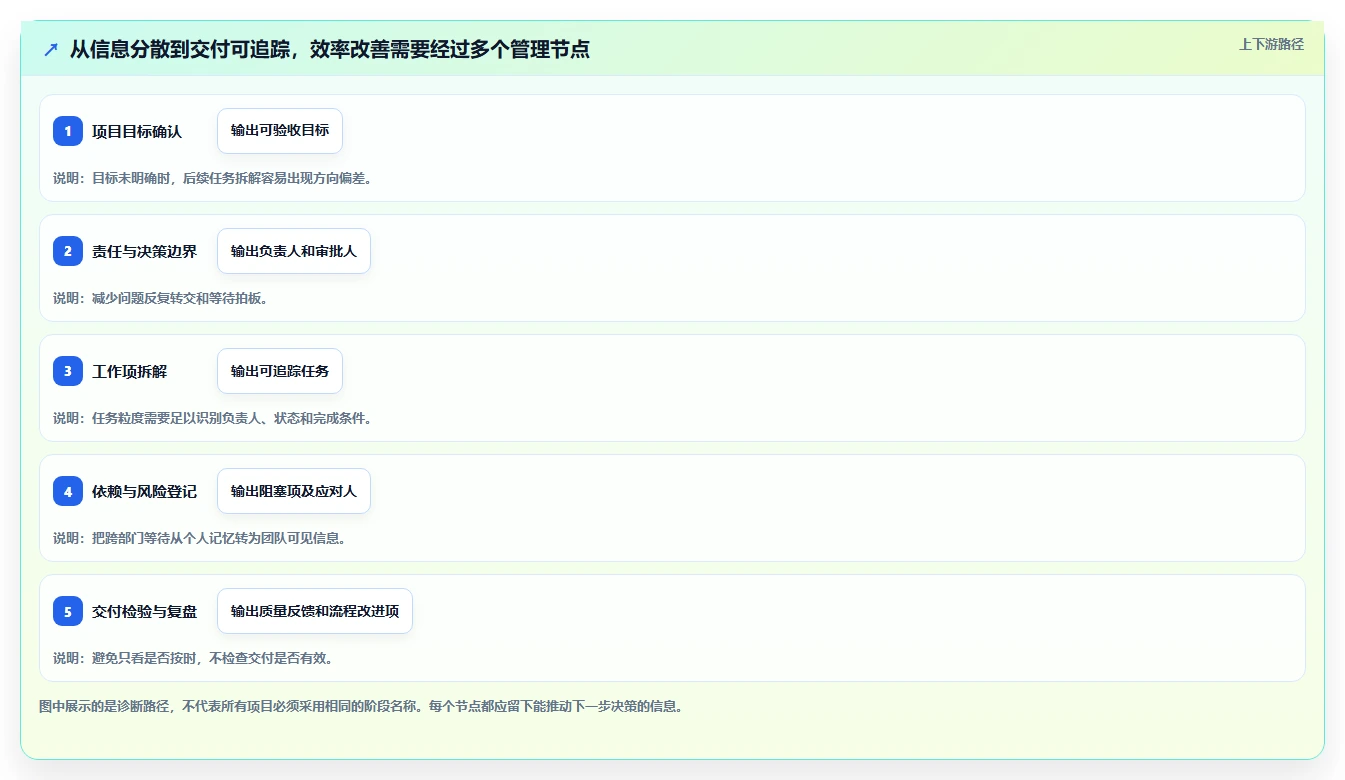Select the 输出可验收目标 chip
The width and height of the screenshot is (1345, 780).
280,131
